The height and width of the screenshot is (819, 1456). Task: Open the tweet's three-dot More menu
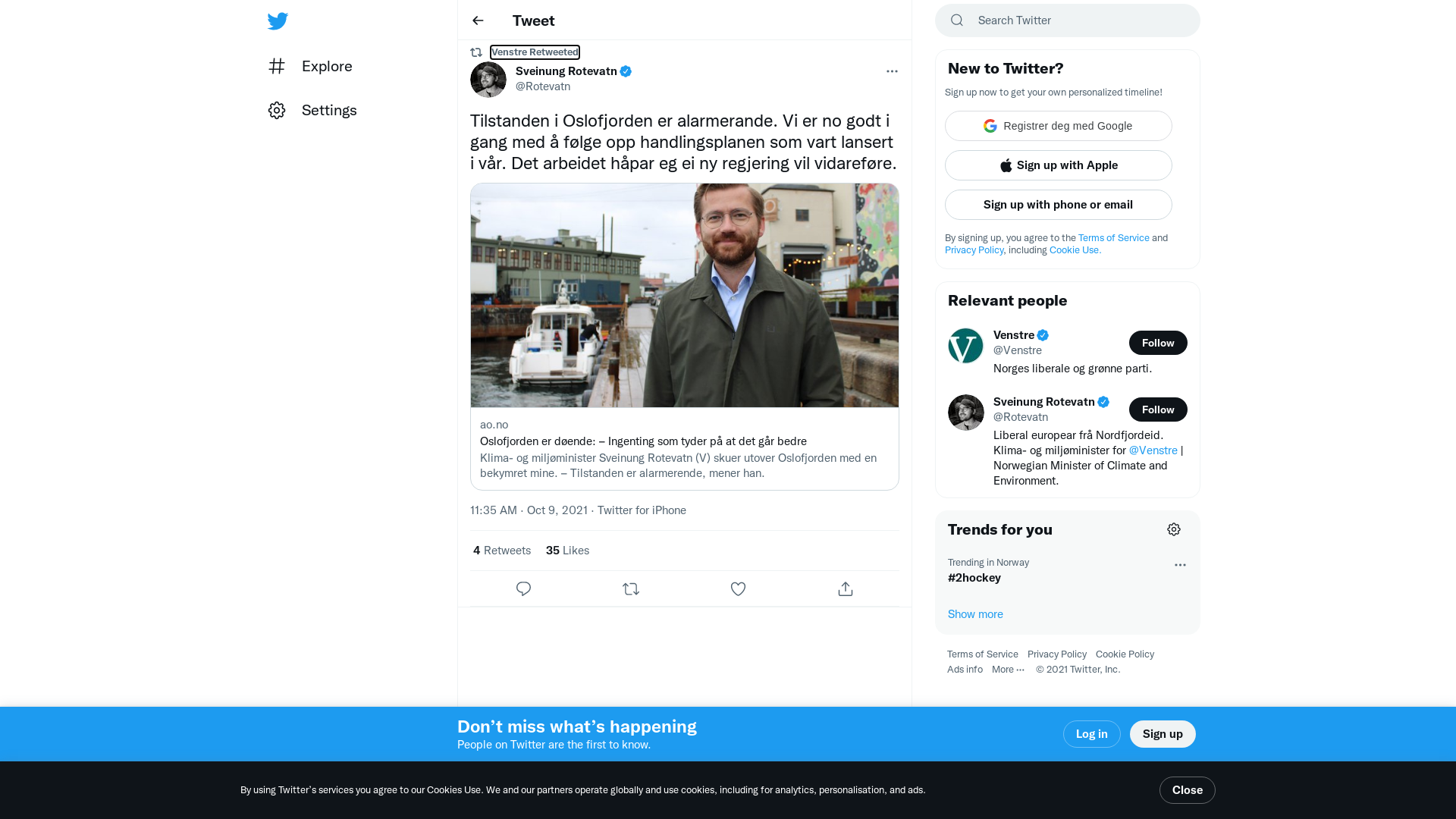892,71
